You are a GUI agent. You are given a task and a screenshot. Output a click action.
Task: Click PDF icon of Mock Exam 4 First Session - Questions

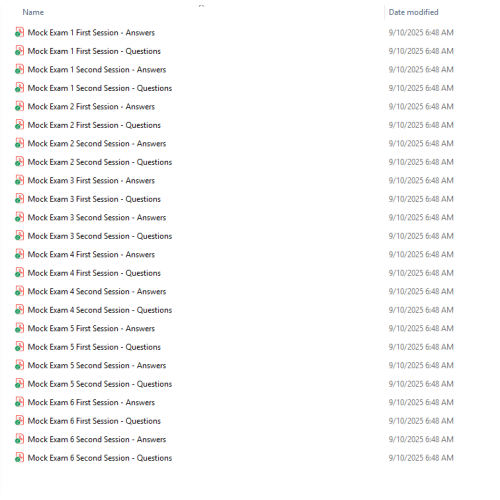coord(19,273)
